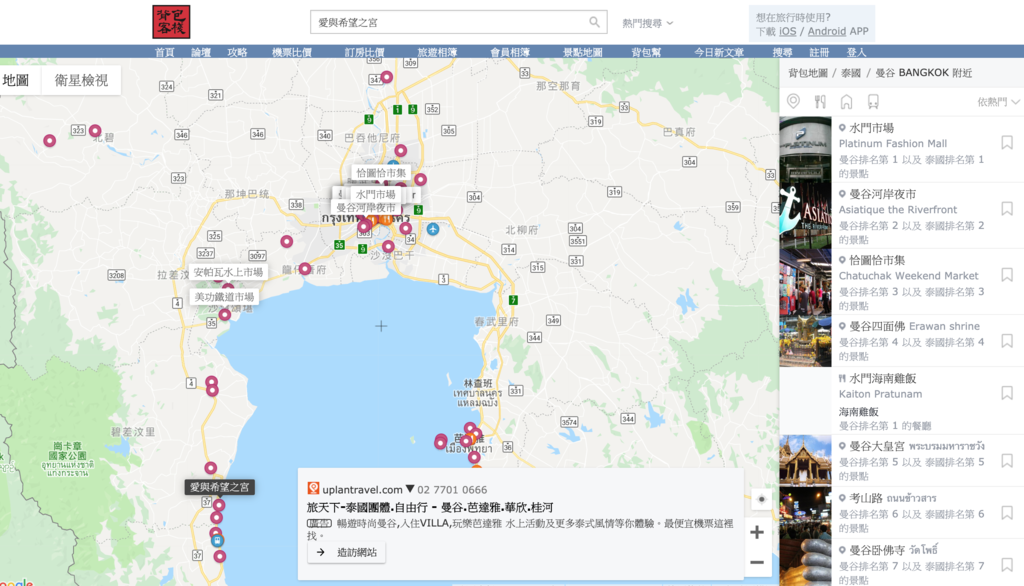Bookmark 水門市場 Platinum Fashion Mall
Screen dimensions: 1024x586
pos(1007,142)
